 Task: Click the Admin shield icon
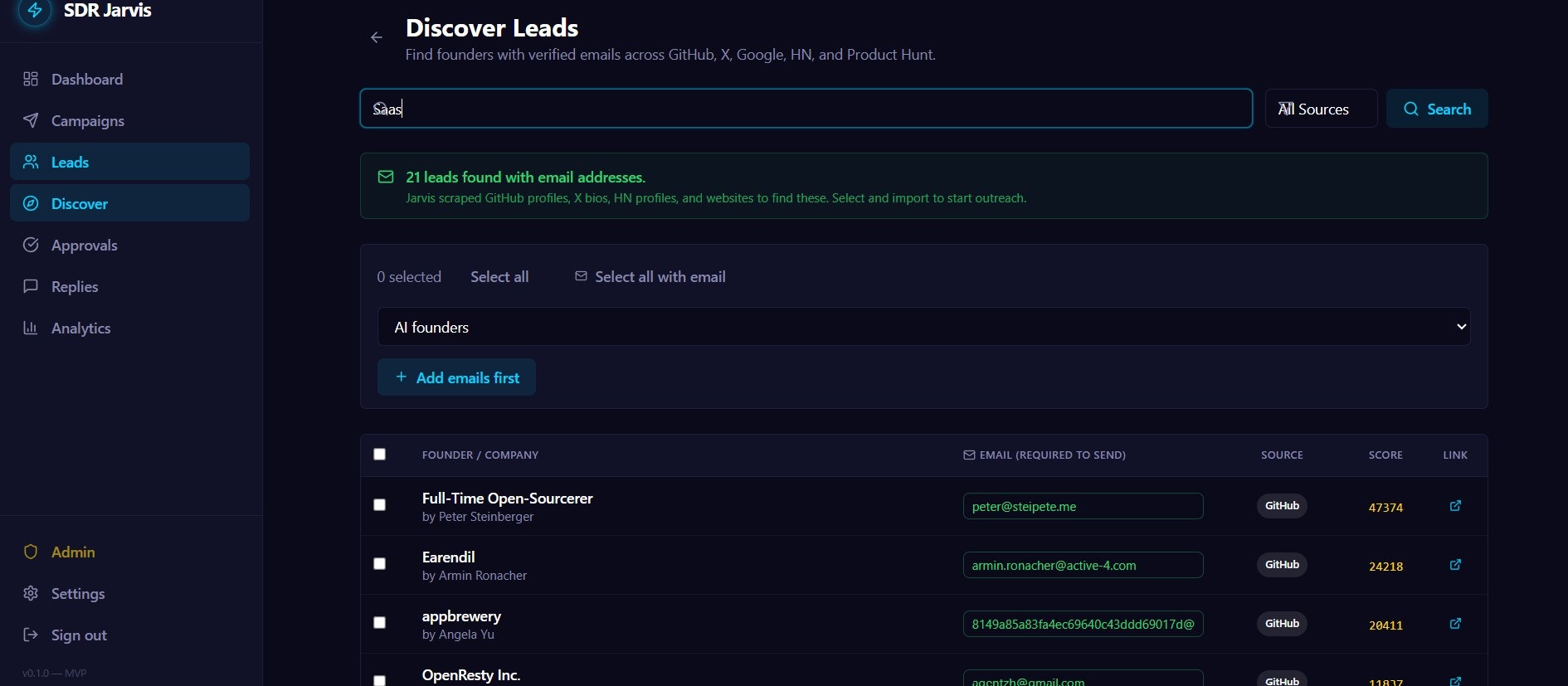[x=31, y=552]
